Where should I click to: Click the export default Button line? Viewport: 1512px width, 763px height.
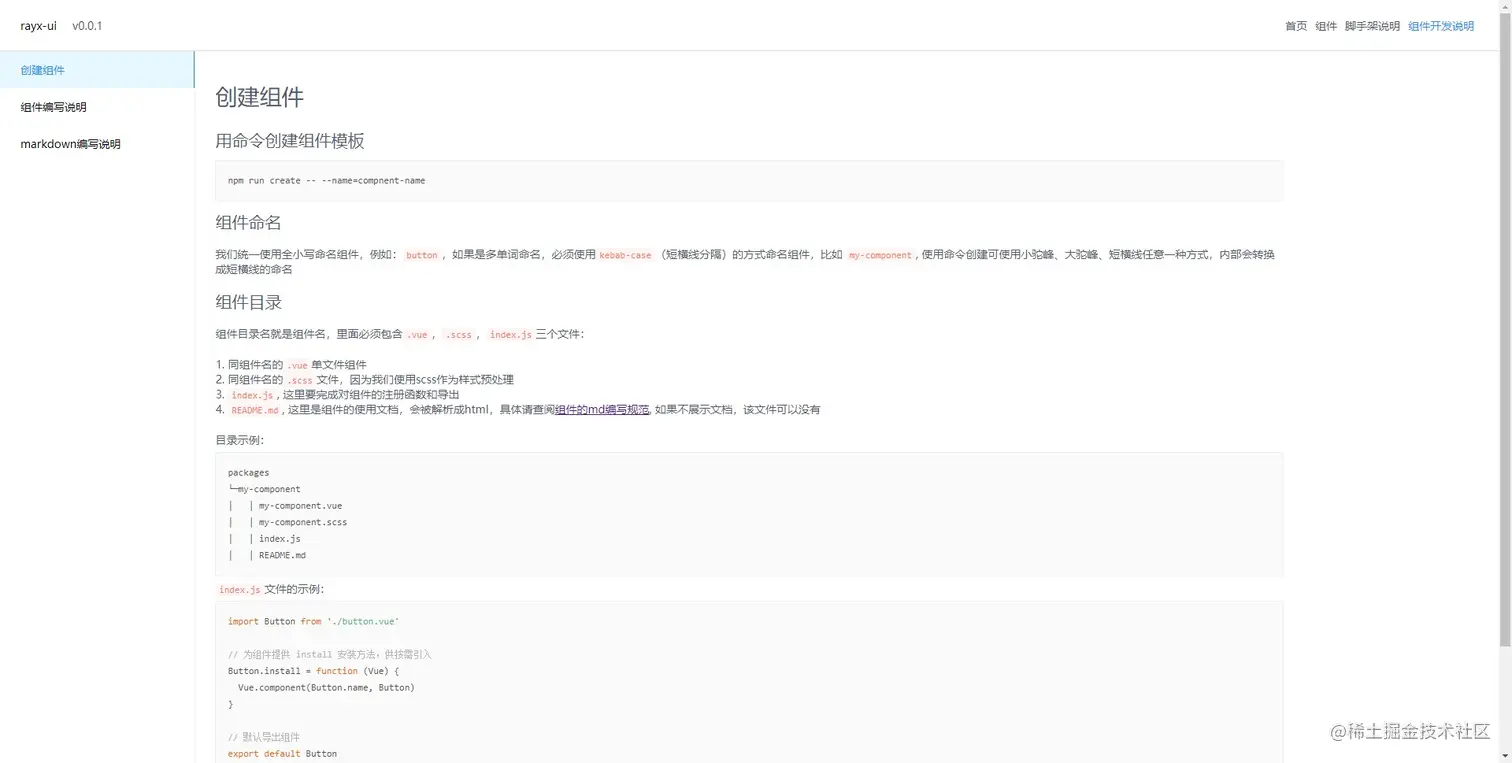click(x=282, y=754)
